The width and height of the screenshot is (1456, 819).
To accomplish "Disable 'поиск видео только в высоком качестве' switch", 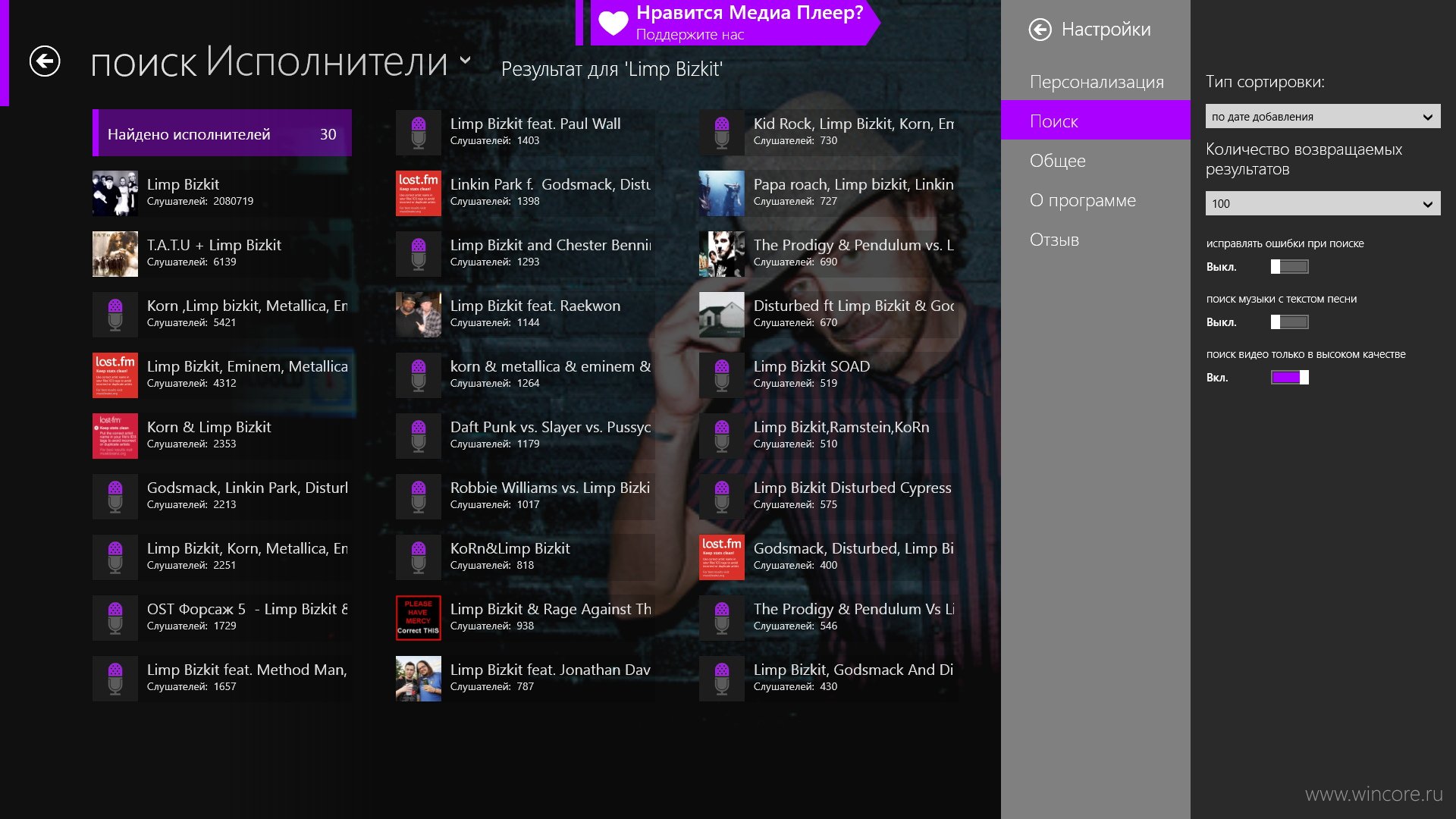I will [x=1290, y=378].
